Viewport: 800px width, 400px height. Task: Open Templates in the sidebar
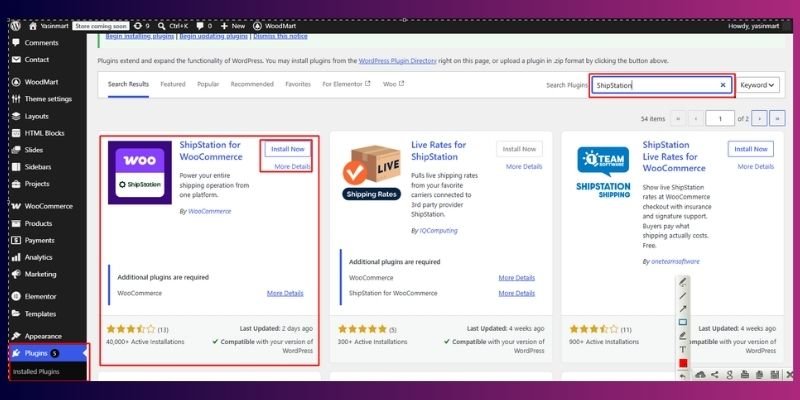40,314
